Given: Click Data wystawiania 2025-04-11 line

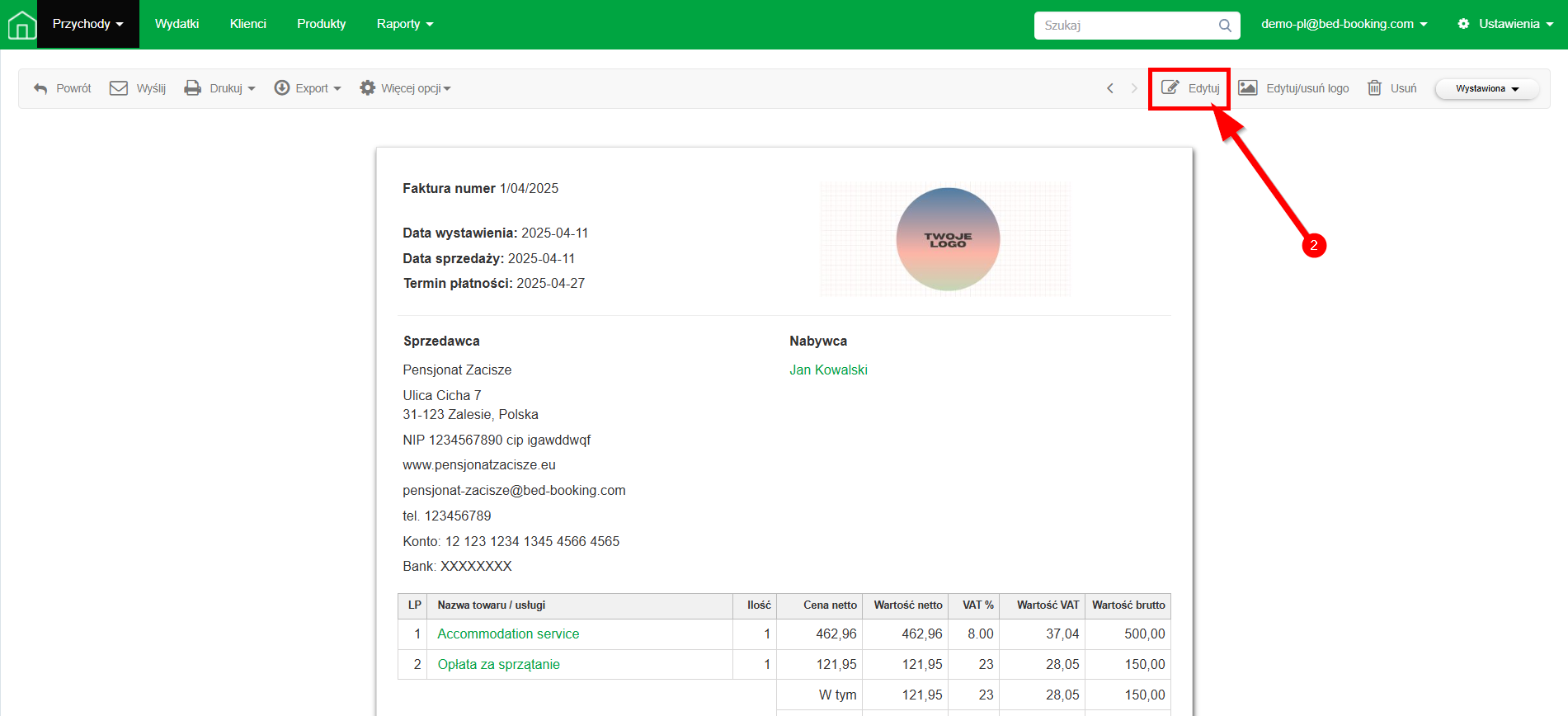Looking at the screenshot, I should pos(495,233).
